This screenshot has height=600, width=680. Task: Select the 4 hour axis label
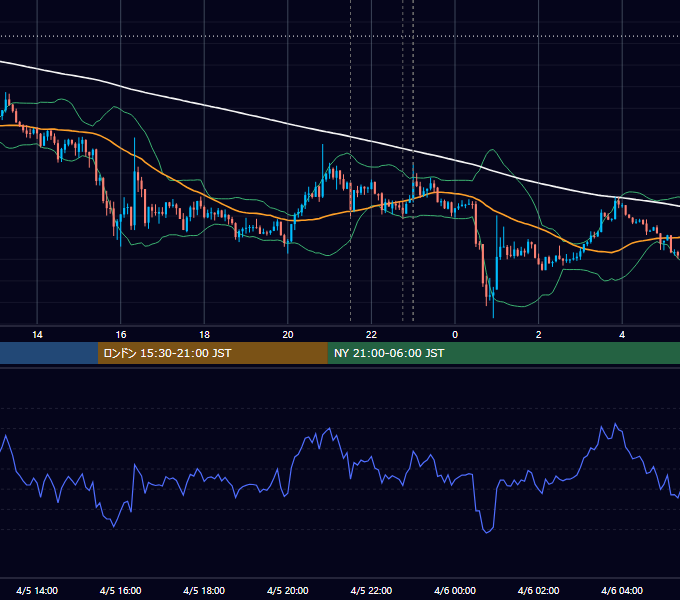[622, 335]
